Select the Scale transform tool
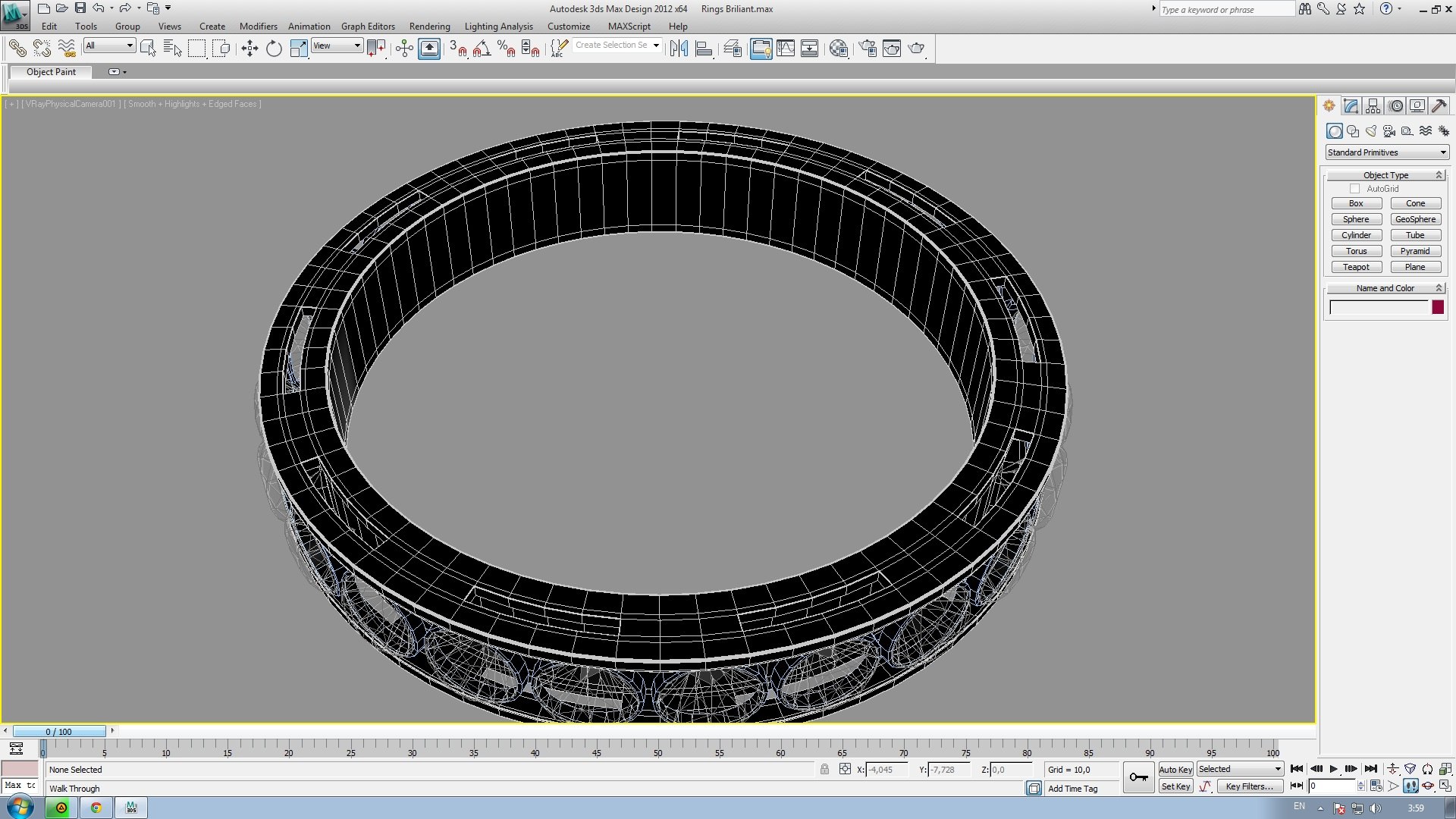The height and width of the screenshot is (819, 1456). [x=299, y=49]
